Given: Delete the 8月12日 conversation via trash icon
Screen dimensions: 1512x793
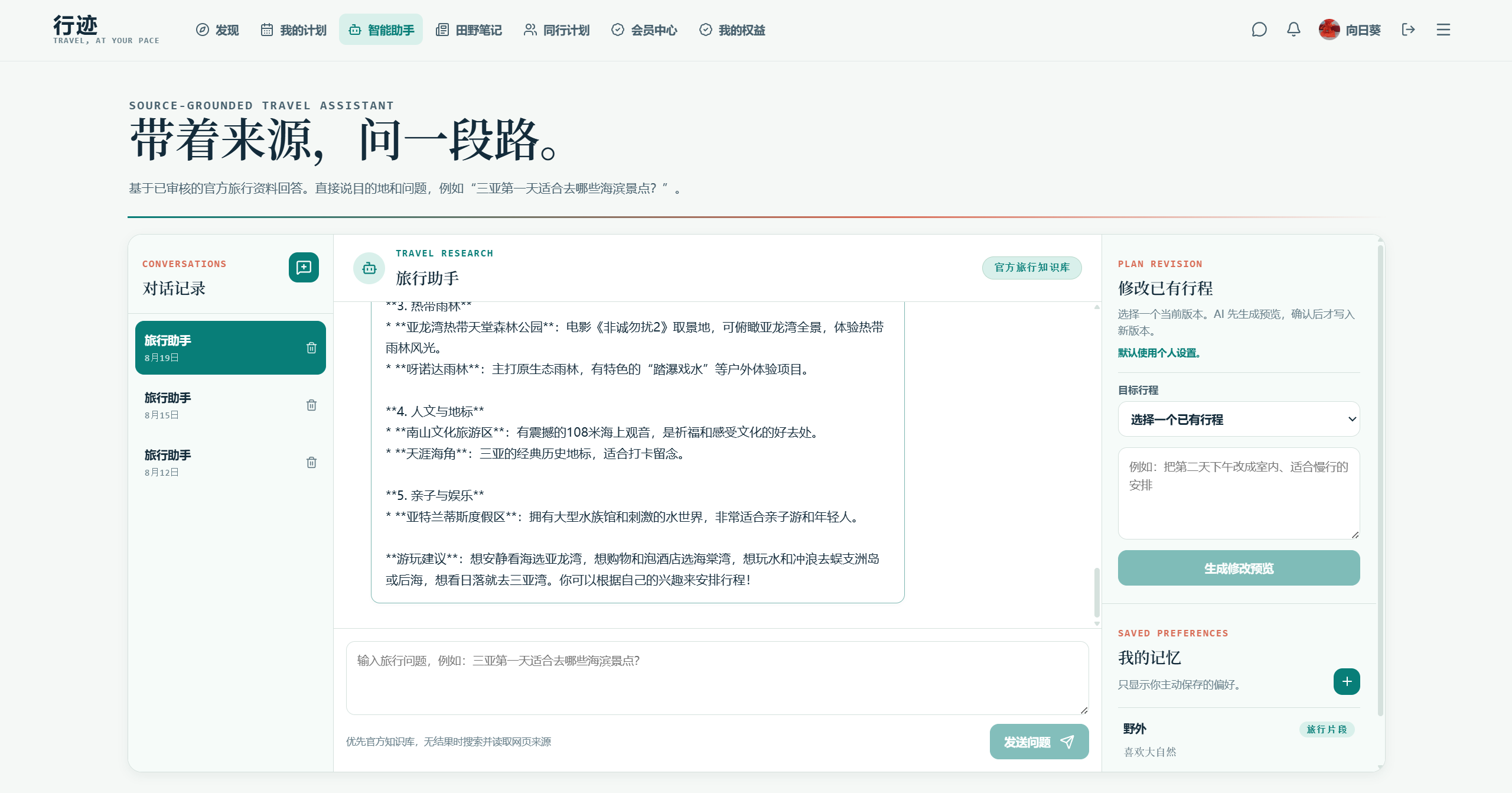Looking at the screenshot, I should click(311, 463).
